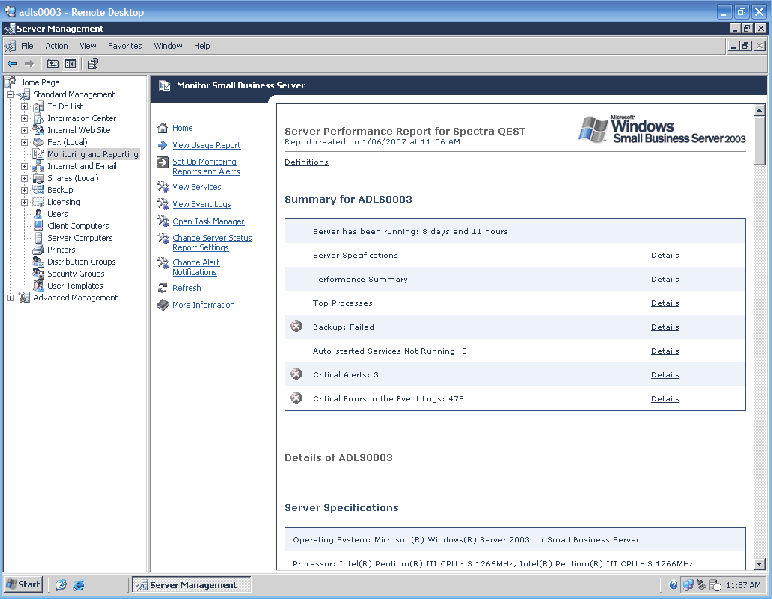Click the Definitions link
This screenshot has height=599, width=772.
[x=306, y=162]
